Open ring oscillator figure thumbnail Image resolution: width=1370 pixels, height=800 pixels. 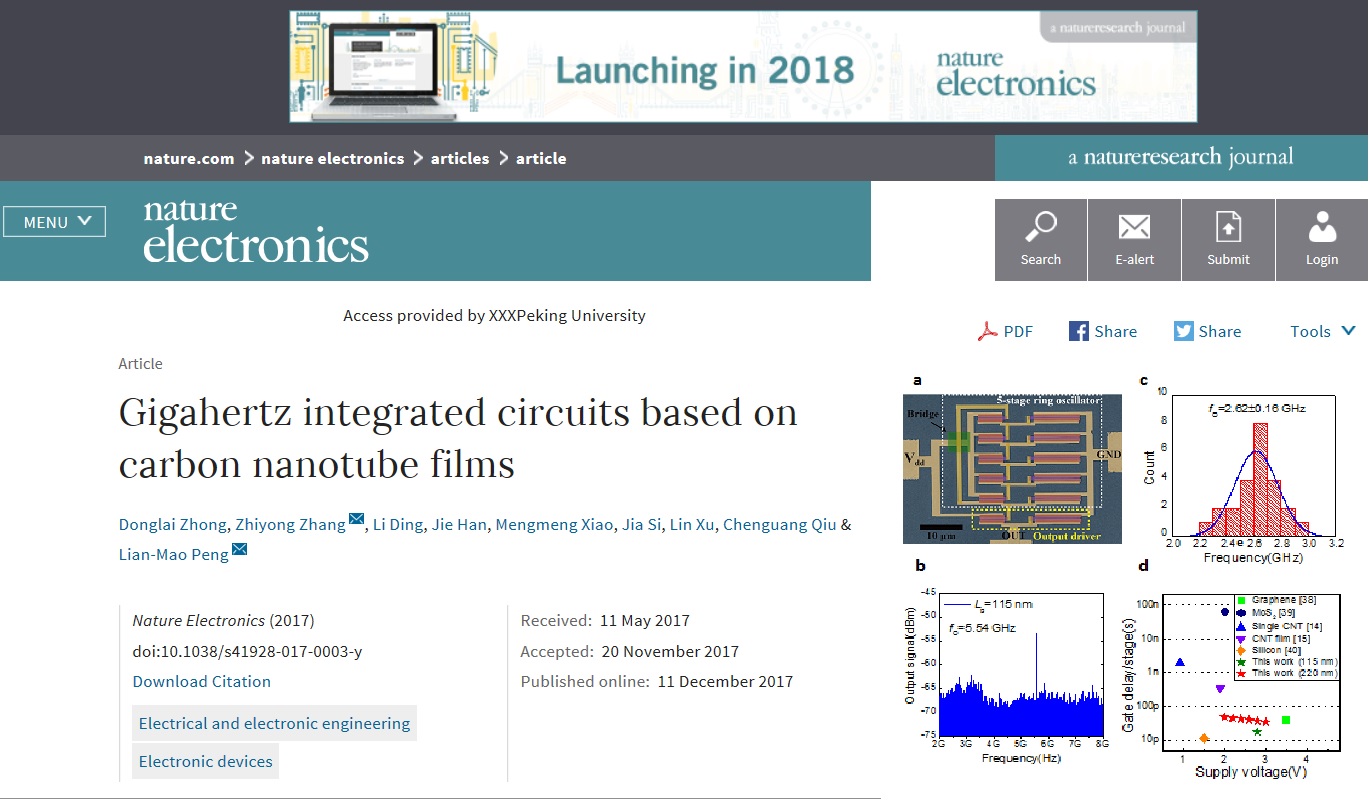1012,468
